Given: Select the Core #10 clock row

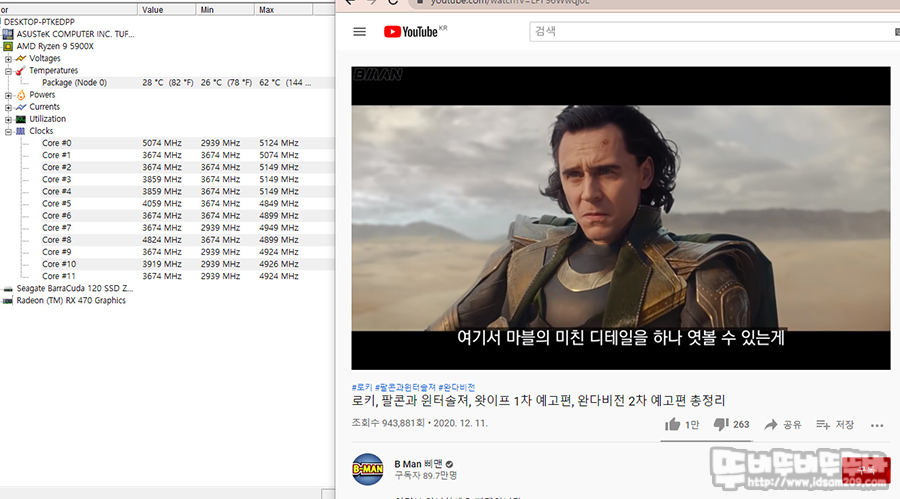Looking at the screenshot, I should pyautogui.click(x=167, y=264).
